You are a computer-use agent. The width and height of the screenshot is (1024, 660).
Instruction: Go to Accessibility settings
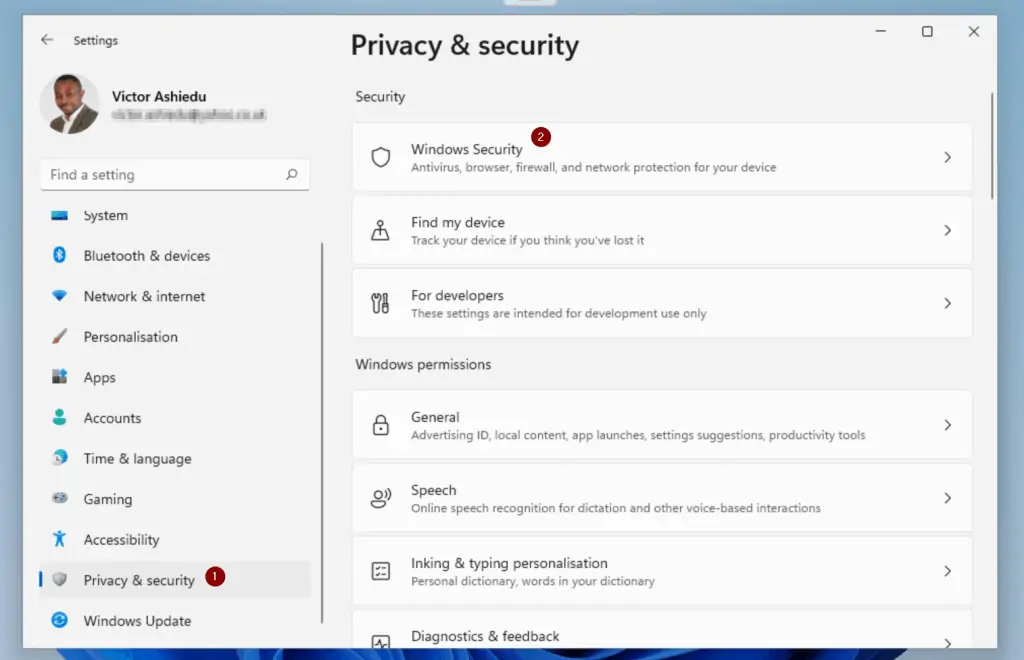pyautogui.click(x=175, y=539)
